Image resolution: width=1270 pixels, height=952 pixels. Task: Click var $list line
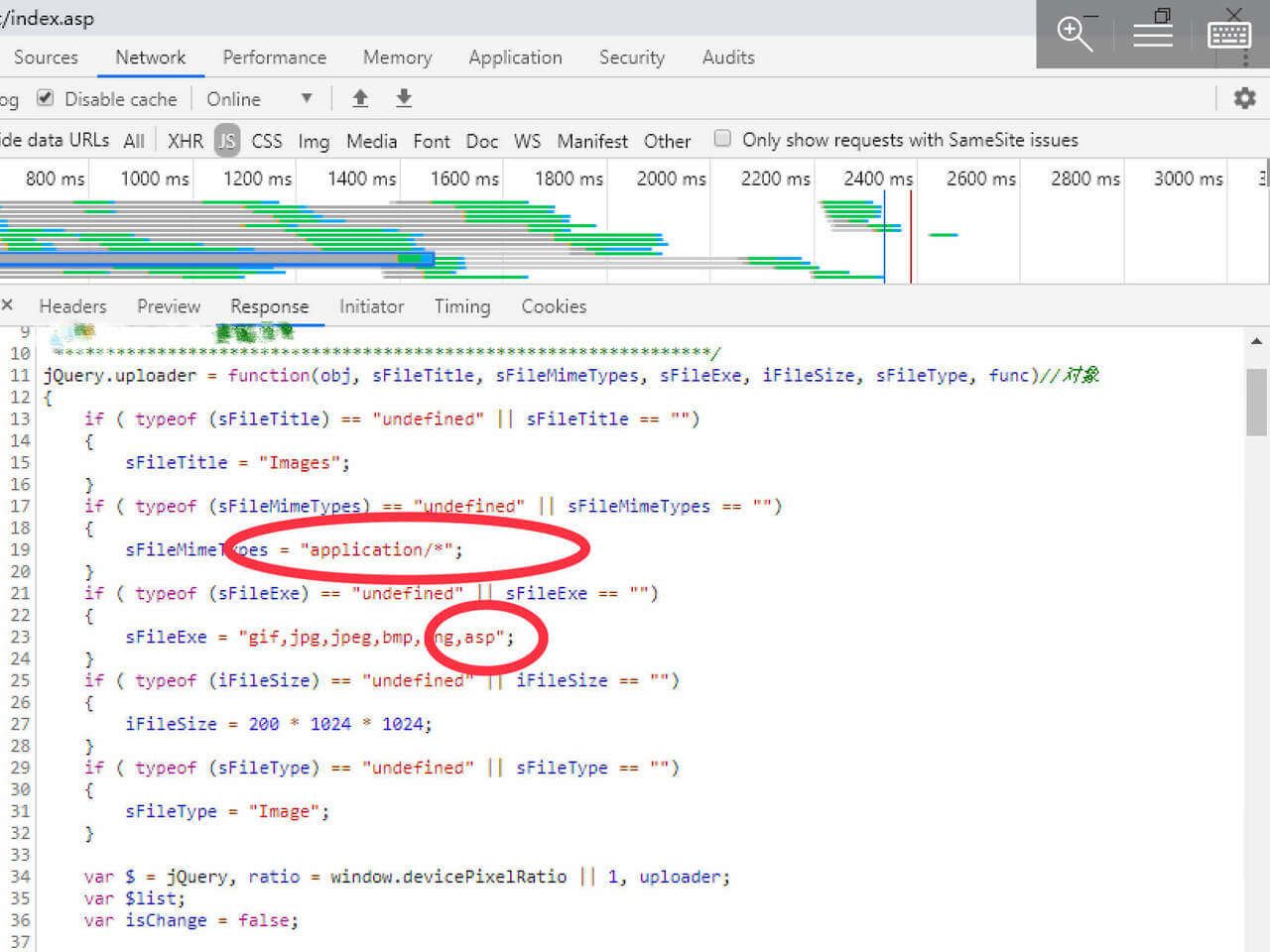tap(135, 898)
